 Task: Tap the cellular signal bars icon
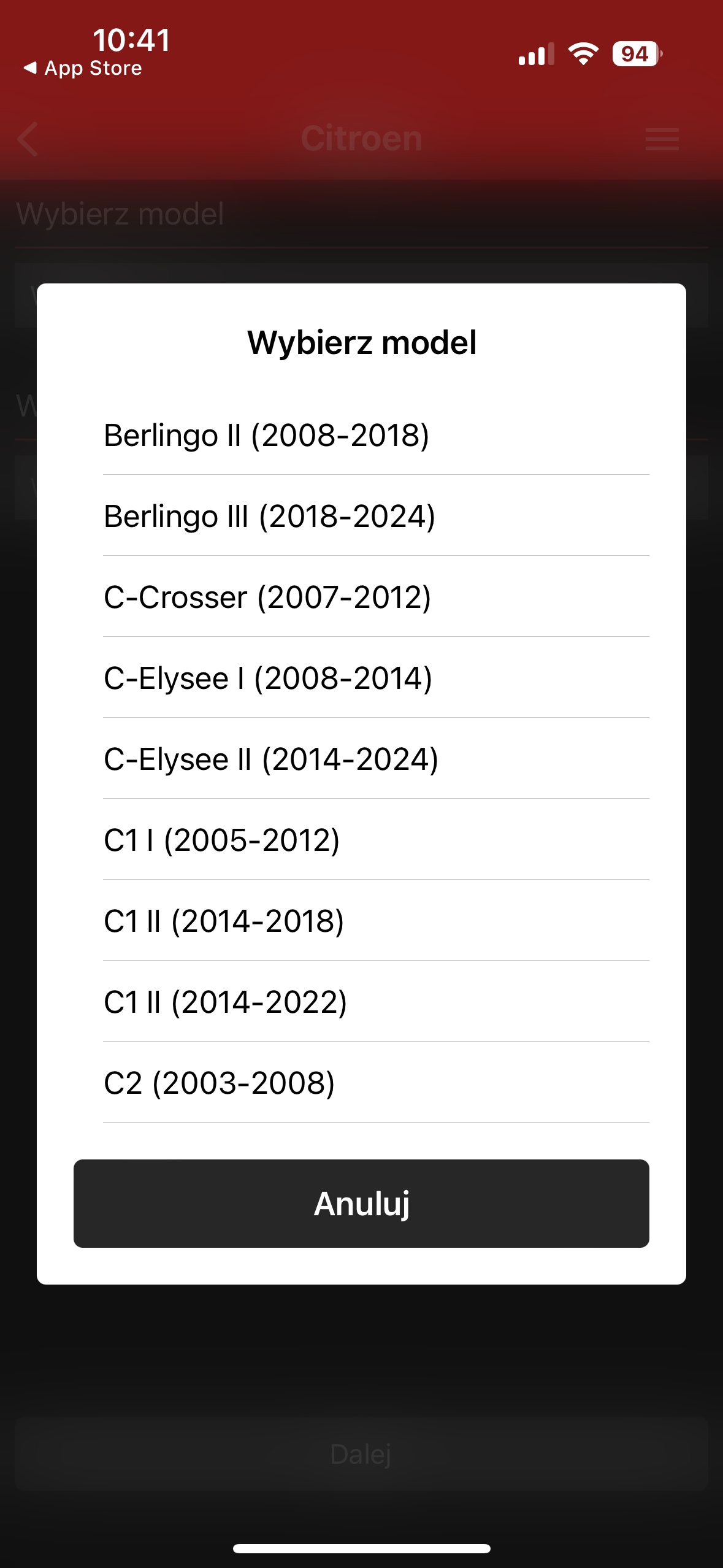(536, 54)
